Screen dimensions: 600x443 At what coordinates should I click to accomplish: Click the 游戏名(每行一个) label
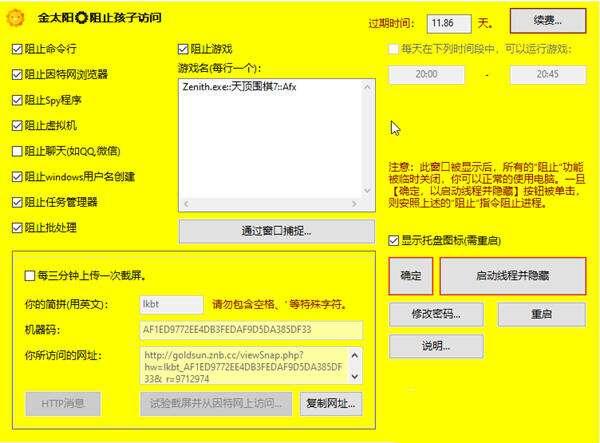tap(220, 68)
